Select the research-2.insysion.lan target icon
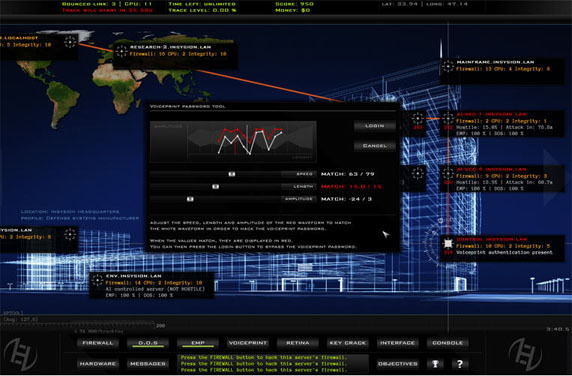Screen dimensions: 572x376 121,51
